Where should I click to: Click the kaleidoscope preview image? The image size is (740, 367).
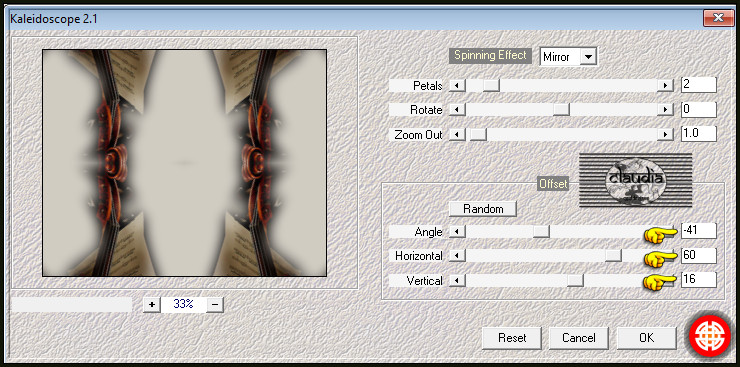185,163
